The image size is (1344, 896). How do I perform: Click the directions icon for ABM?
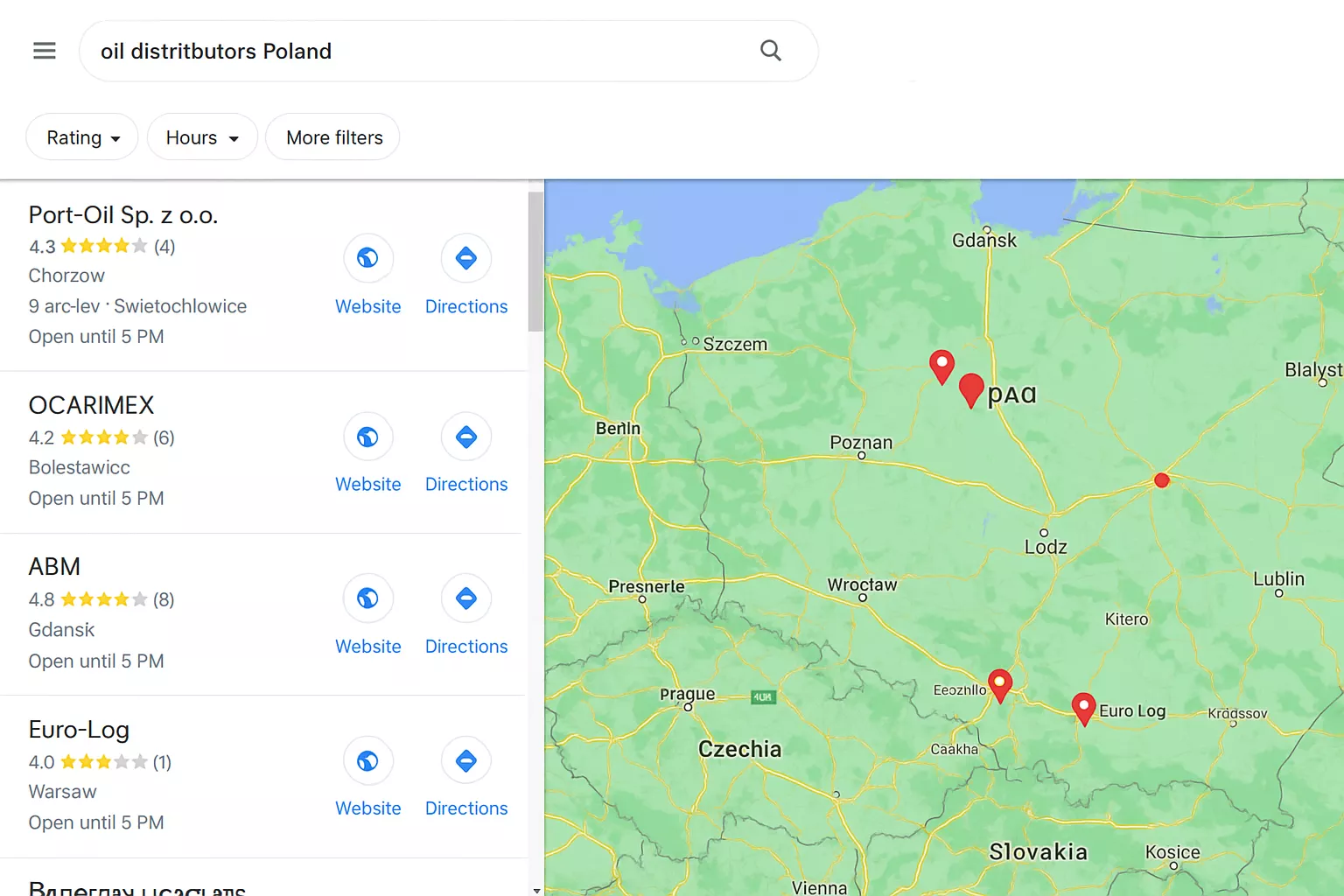[465, 598]
